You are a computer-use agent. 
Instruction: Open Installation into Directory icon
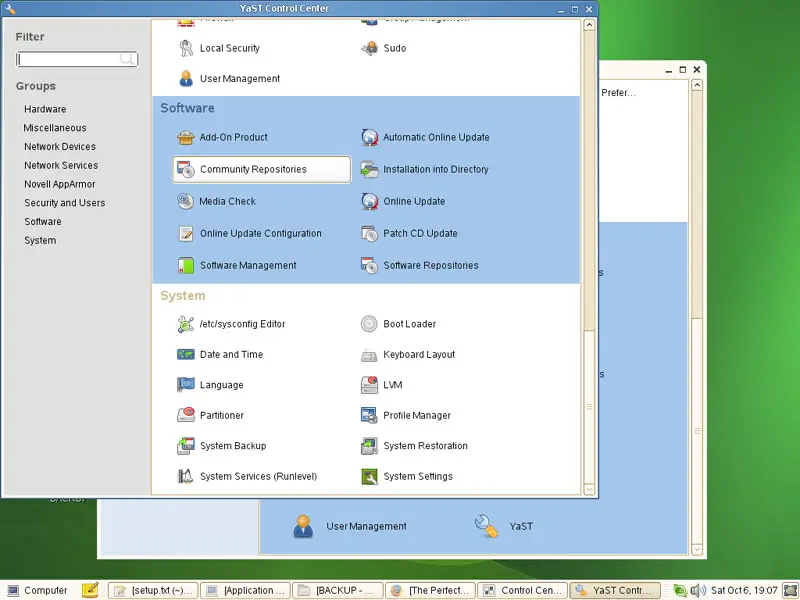(369, 169)
